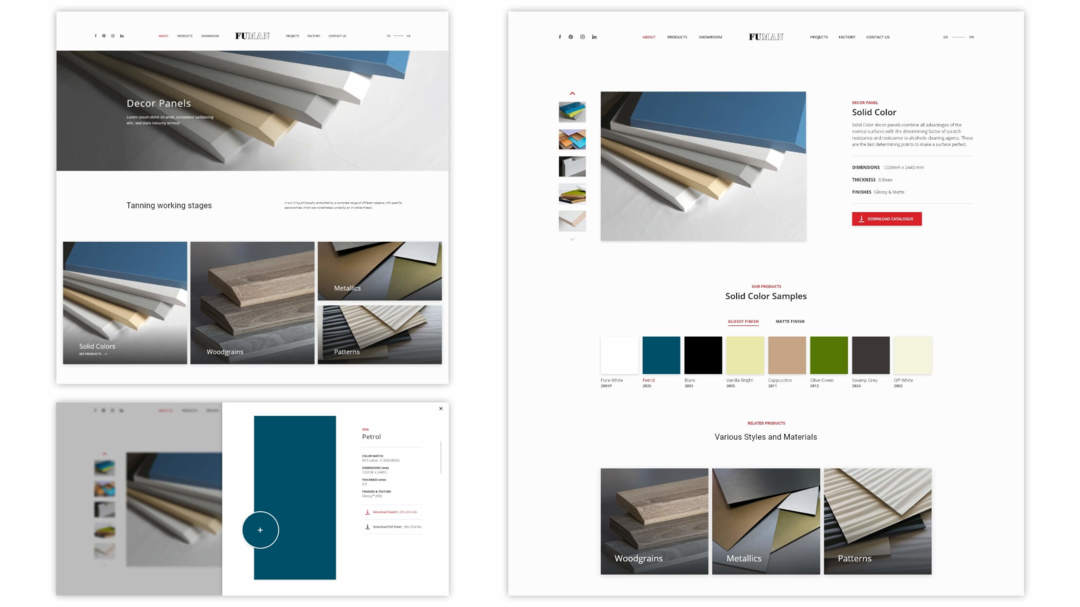Open Showroom menu on Solid Color page
The image size is (1080, 607).
point(710,37)
